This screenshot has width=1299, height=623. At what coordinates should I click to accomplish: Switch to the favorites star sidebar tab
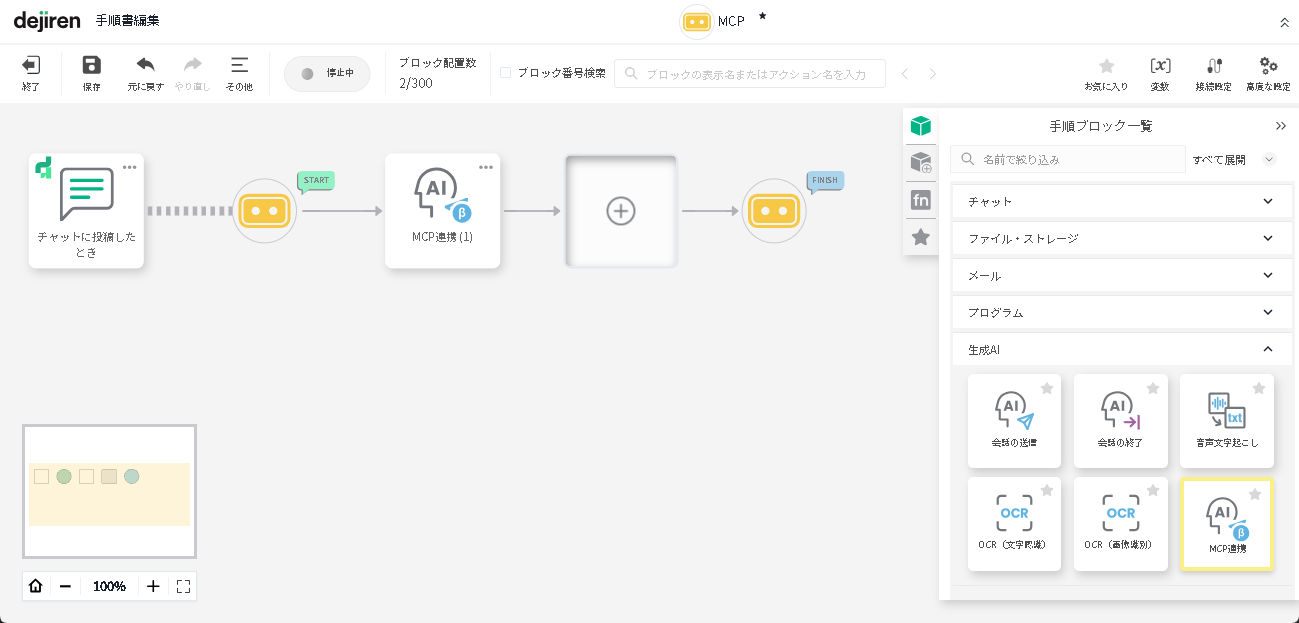pyautogui.click(x=921, y=237)
